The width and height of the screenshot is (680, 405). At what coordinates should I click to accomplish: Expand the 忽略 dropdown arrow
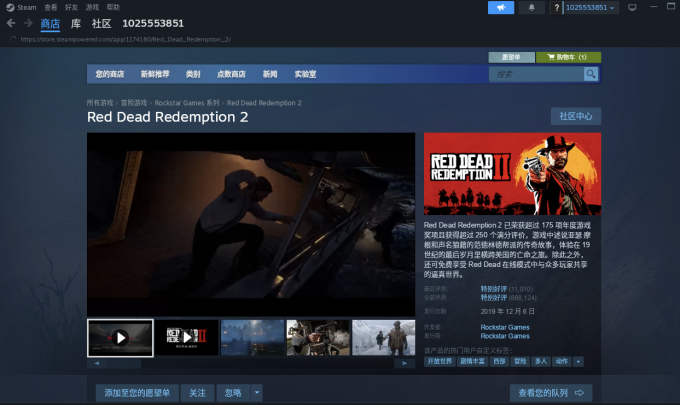[x=257, y=393]
